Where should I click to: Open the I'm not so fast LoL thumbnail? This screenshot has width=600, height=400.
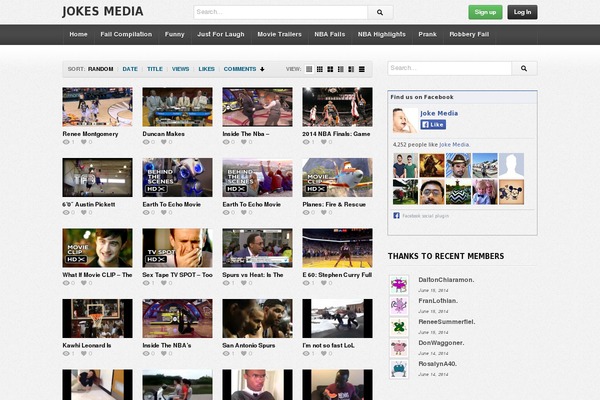coord(338,318)
